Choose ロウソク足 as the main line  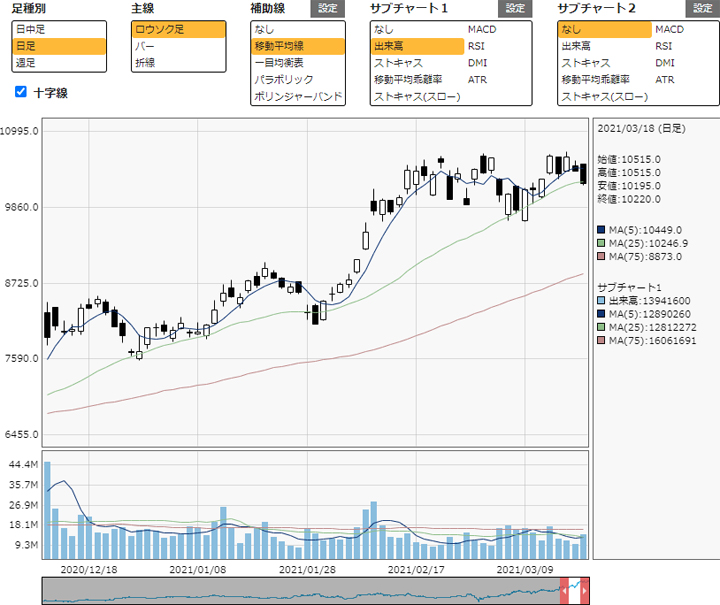coord(179,29)
